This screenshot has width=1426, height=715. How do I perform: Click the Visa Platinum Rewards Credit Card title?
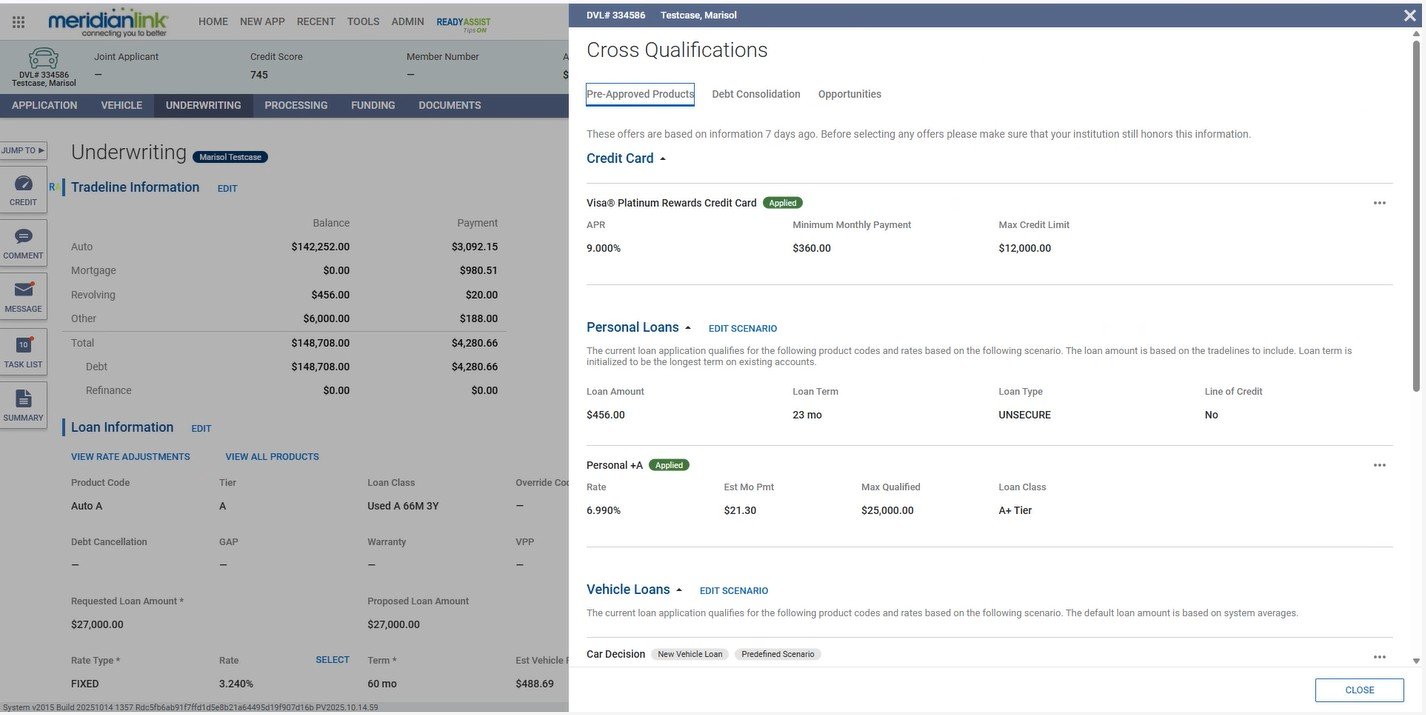coord(671,203)
